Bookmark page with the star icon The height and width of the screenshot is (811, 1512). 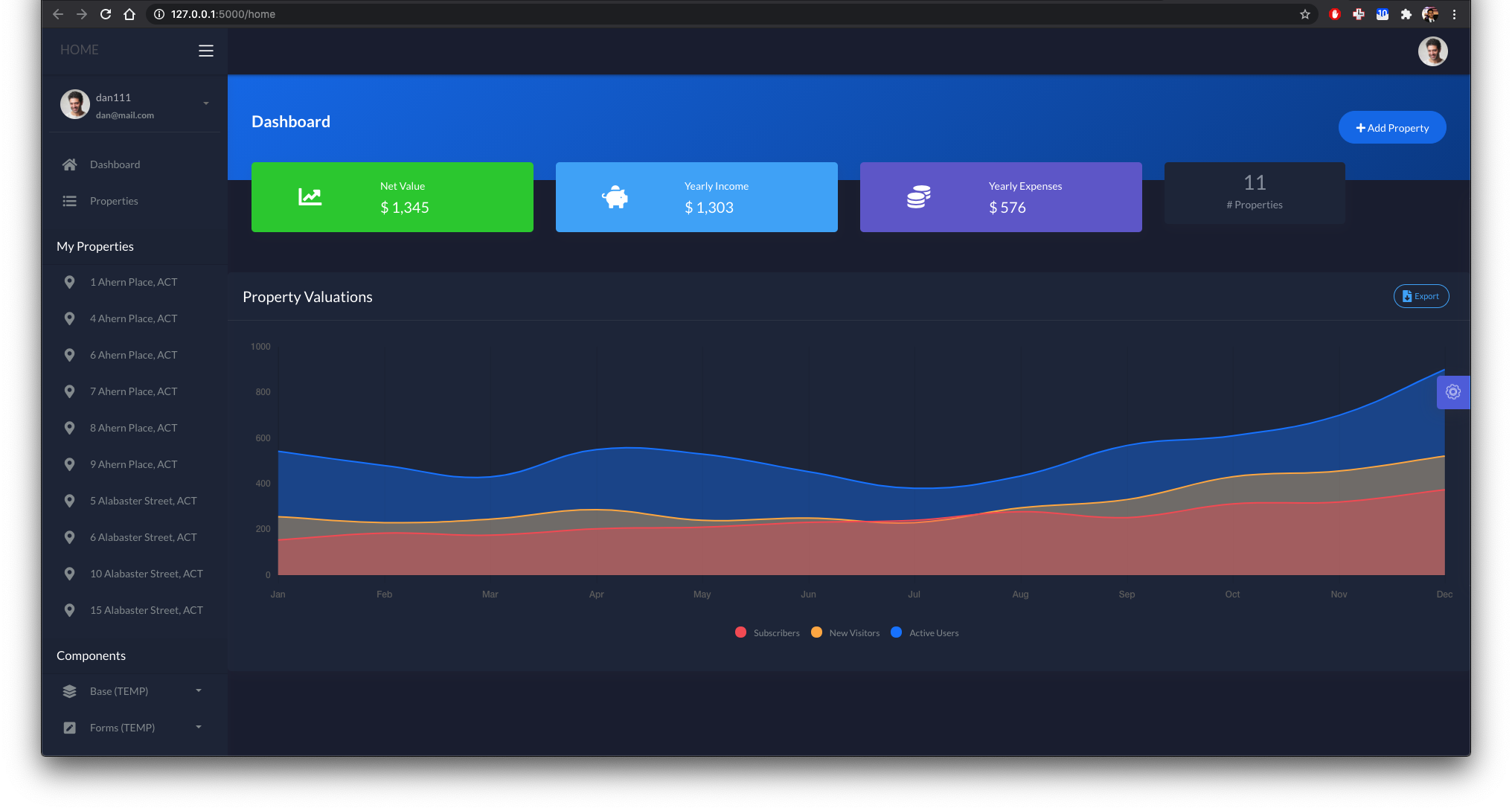click(1305, 14)
